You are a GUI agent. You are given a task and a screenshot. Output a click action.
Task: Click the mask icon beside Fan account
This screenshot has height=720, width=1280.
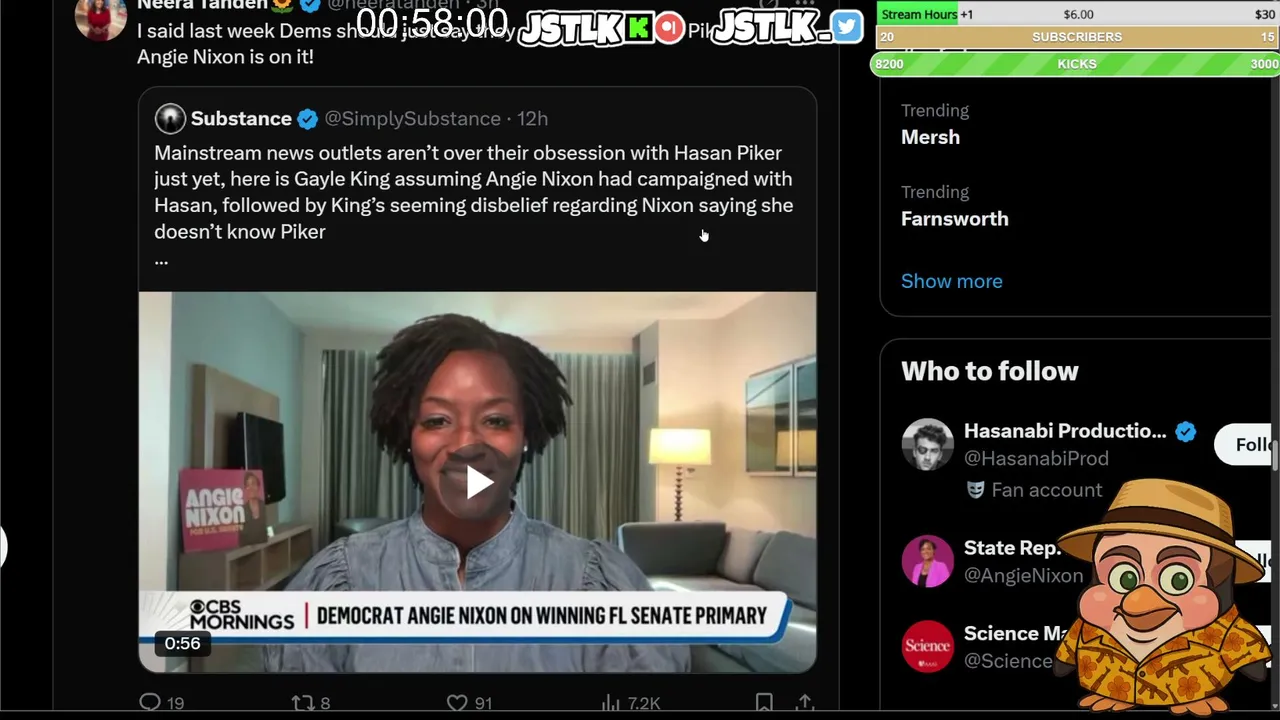pyautogui.click(x=975, y=490)
